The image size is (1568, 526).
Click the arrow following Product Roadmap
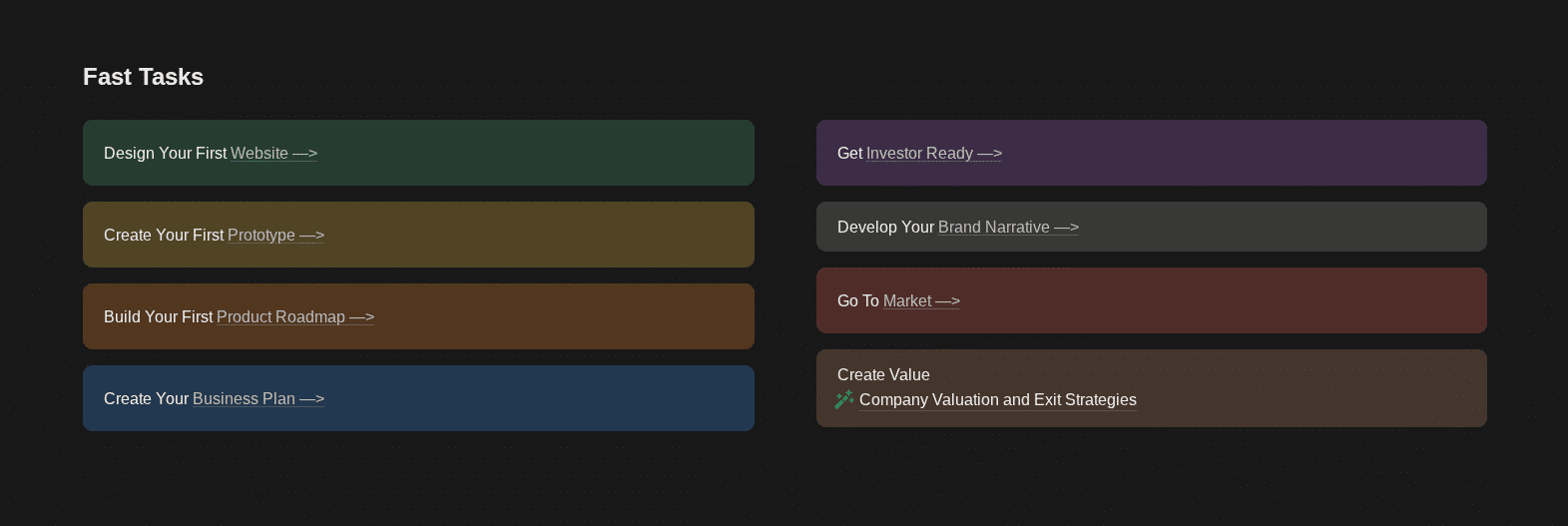(361, 317)
